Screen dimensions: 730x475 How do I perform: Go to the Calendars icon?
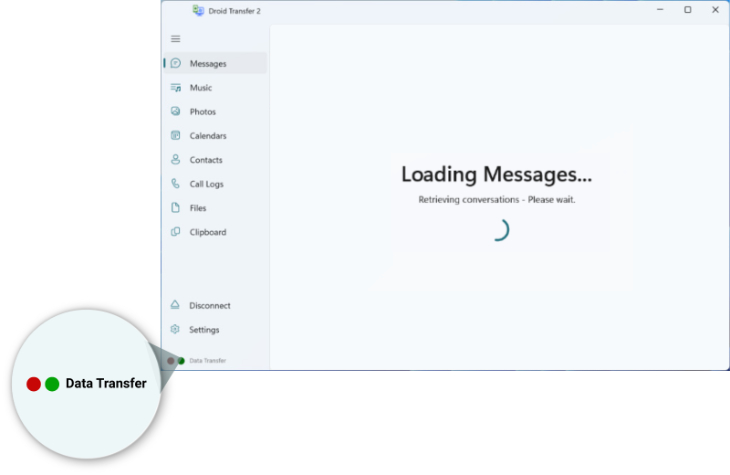(x=176, y=136)
